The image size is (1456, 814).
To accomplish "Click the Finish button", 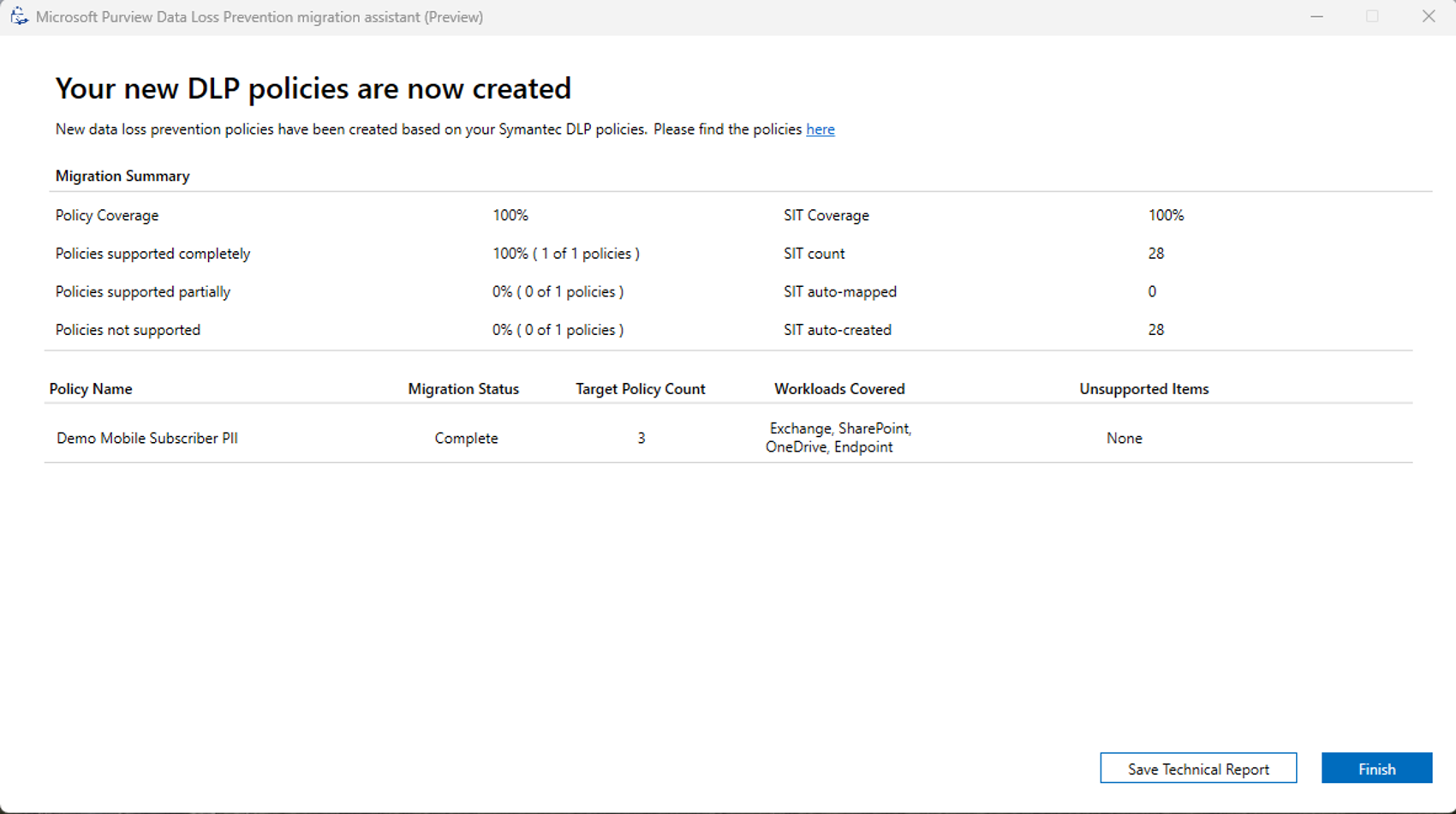I will pyautogui.click(x=1376, y=769).
